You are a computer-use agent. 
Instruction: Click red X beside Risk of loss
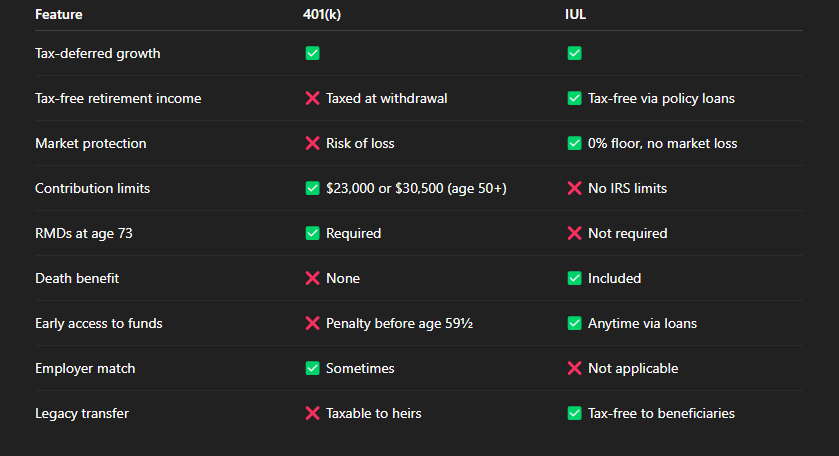(312, 143)
